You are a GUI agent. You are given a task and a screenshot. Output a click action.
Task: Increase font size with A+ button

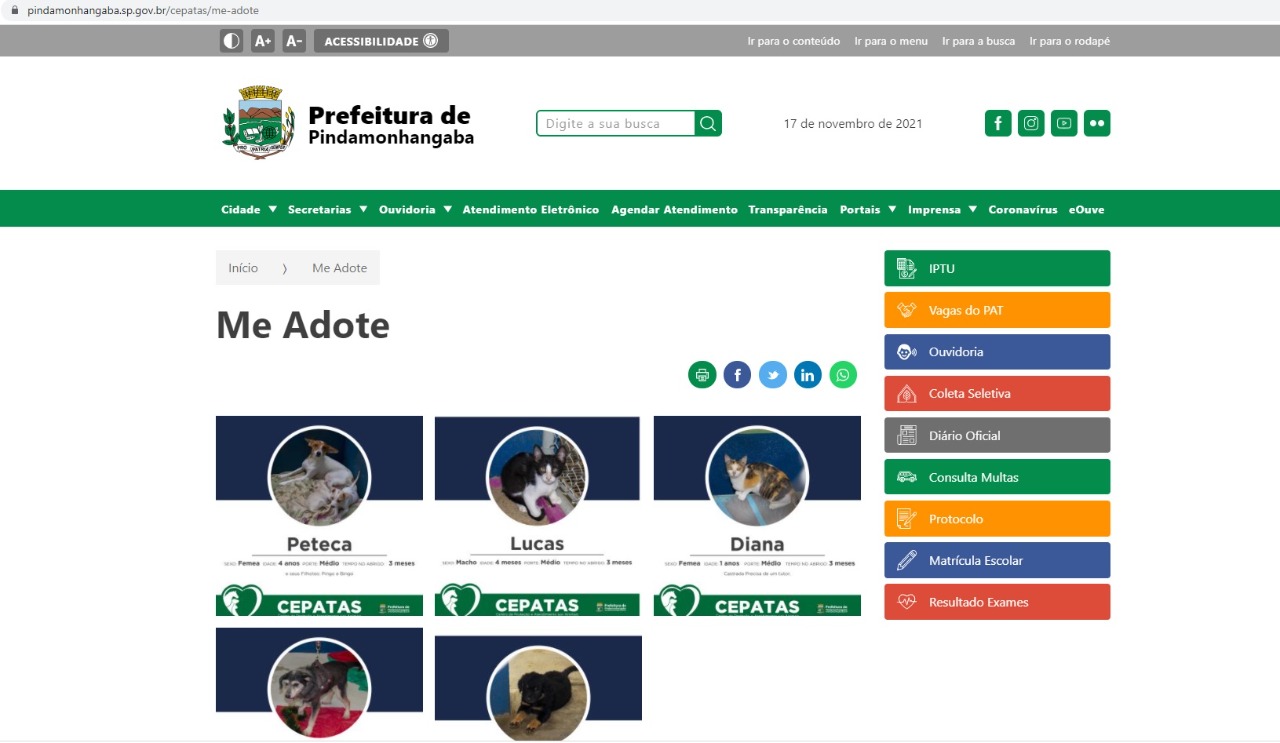[x=263, y=41]
